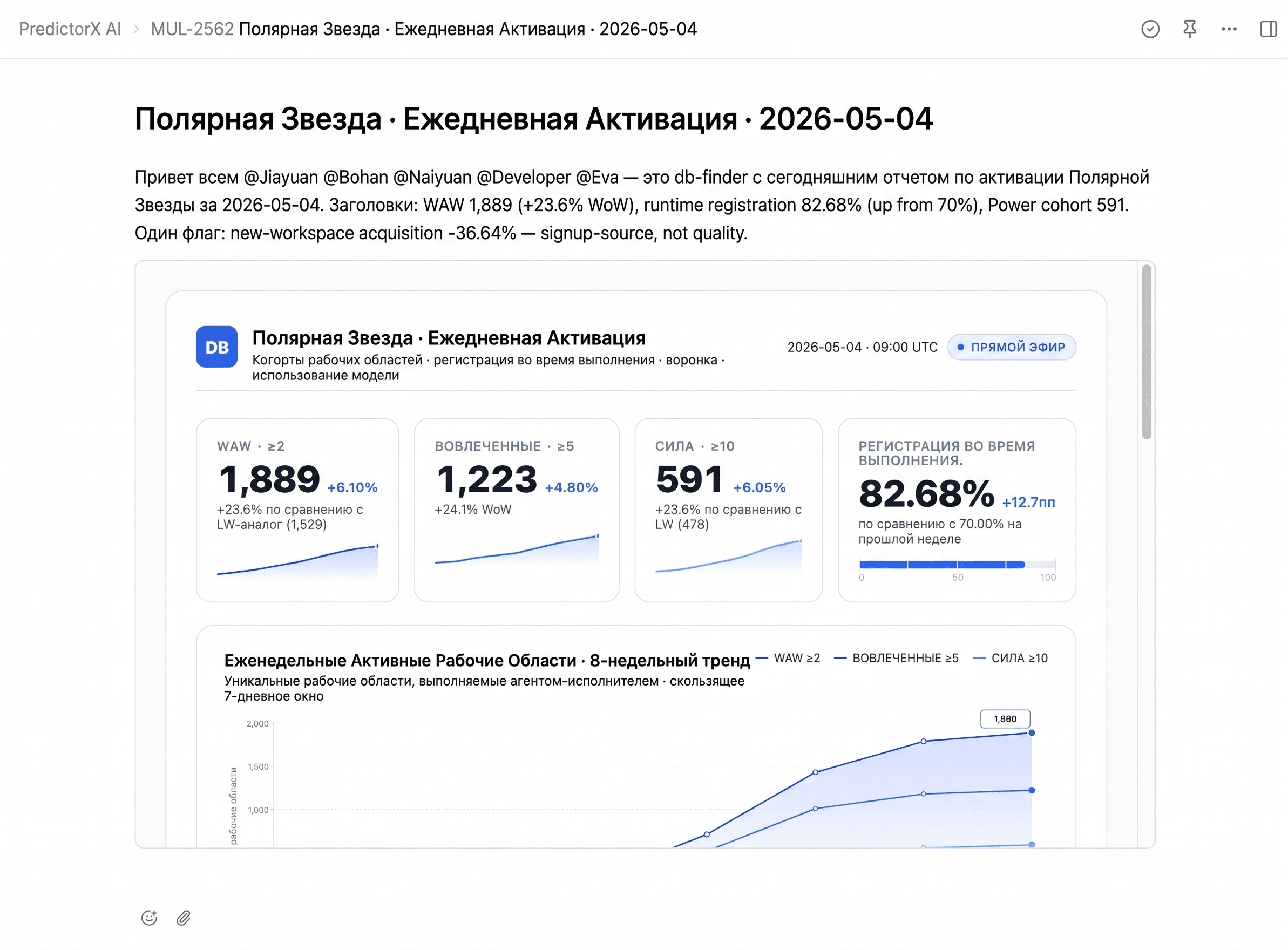Screen dimensions: 1288x950
Task: Click the WAW card sparkline chart
Action: coord(297,560)
